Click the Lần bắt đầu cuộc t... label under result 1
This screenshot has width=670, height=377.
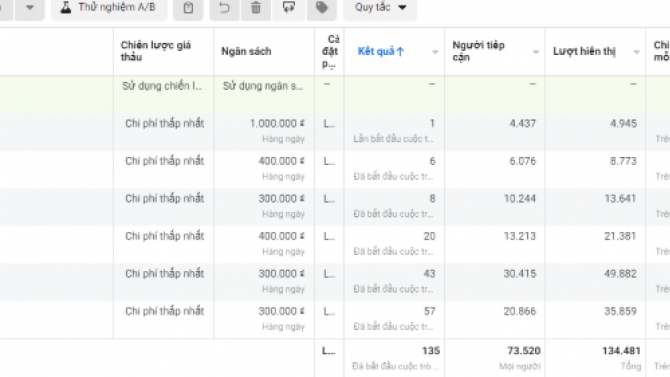(393, 139)
